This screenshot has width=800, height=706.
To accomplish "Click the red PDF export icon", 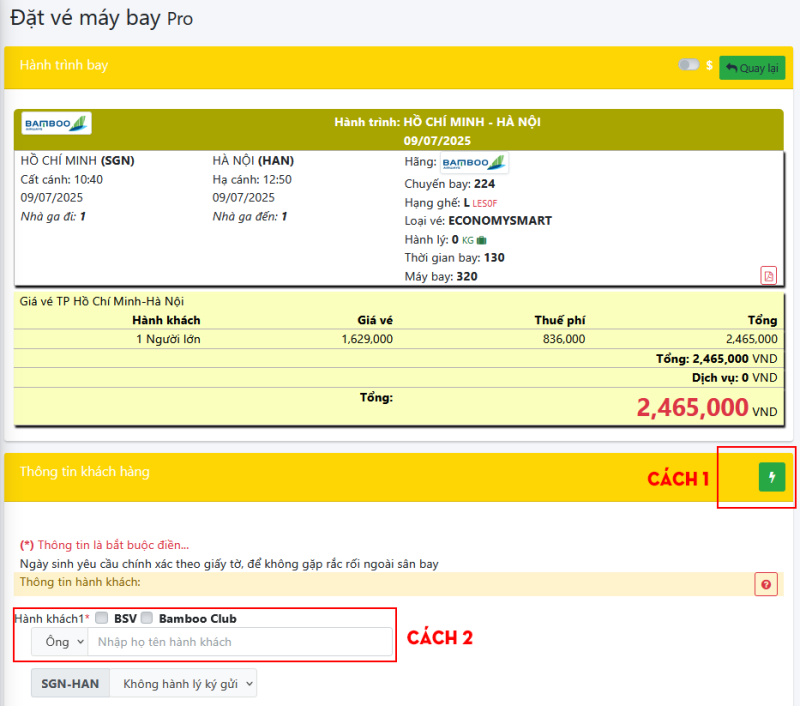I will [768, 275].
